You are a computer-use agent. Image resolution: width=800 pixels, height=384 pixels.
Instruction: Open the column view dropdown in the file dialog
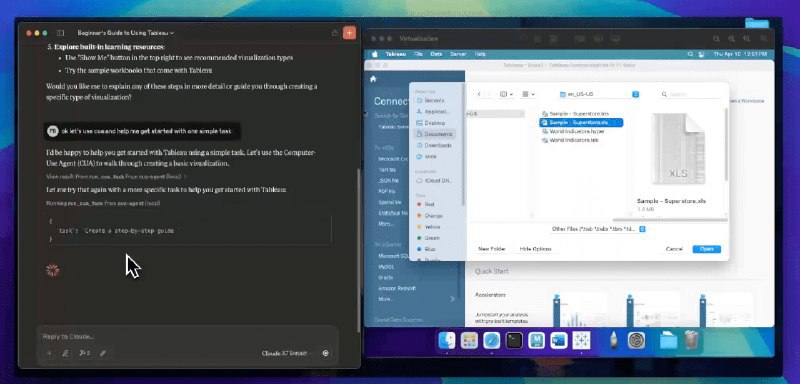(506, 94)
